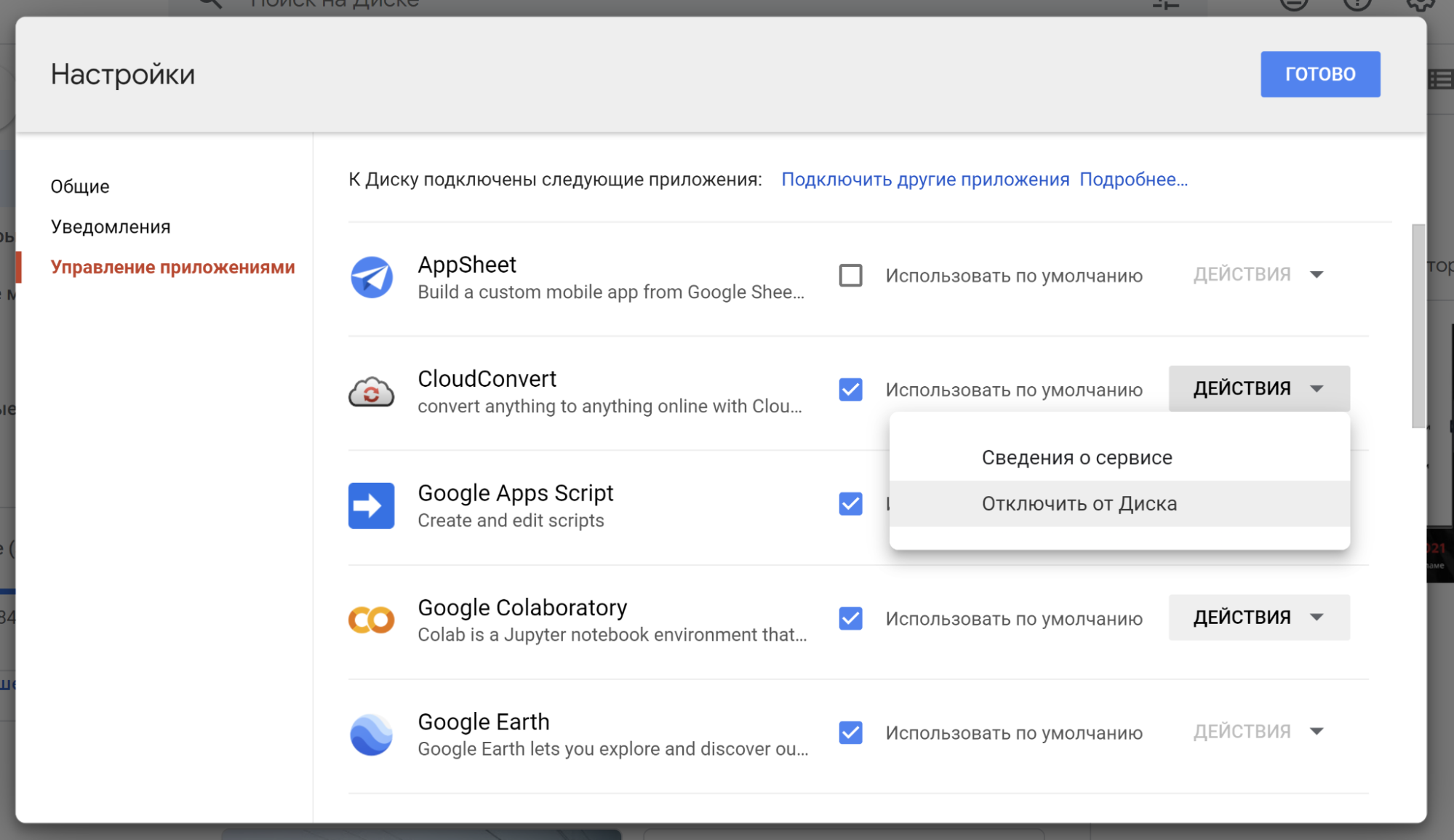Click the CloudConvert app name
The image size is (1454, 840).
pyautogui.click(x=487, y=379)
